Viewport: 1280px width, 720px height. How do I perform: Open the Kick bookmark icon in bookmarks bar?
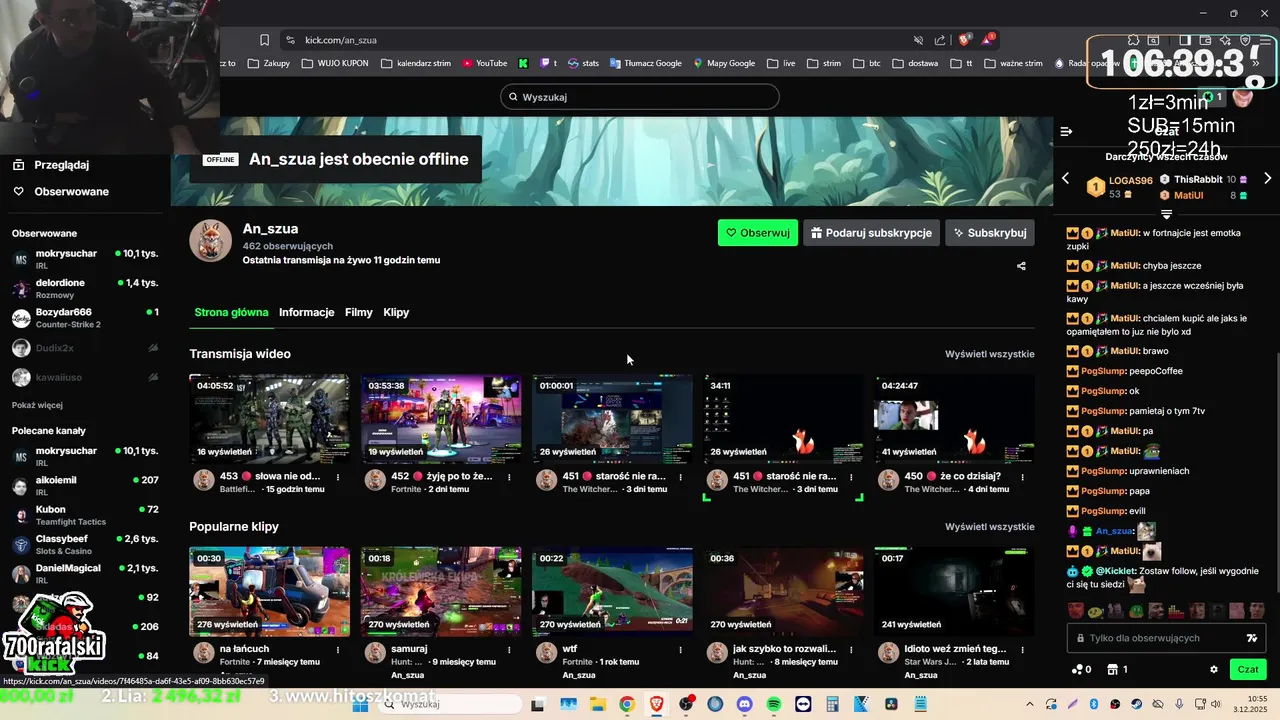[522, 63]
